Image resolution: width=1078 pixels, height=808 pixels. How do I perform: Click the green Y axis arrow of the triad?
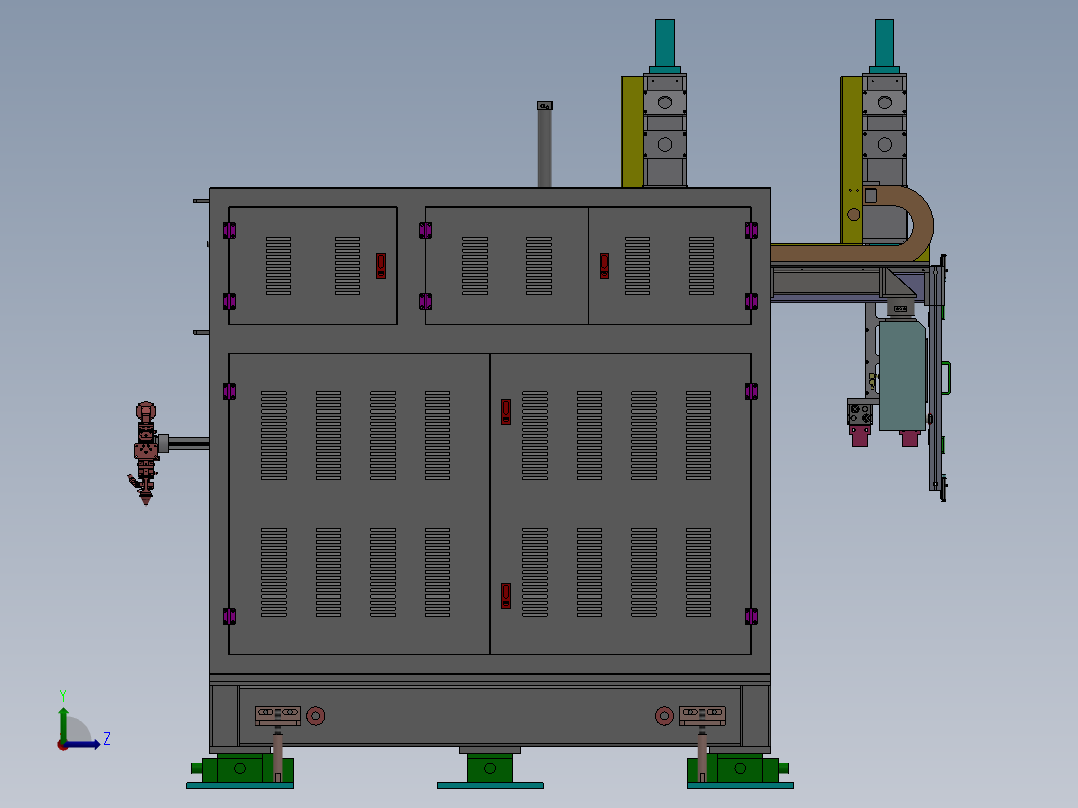tap(63, 723)
